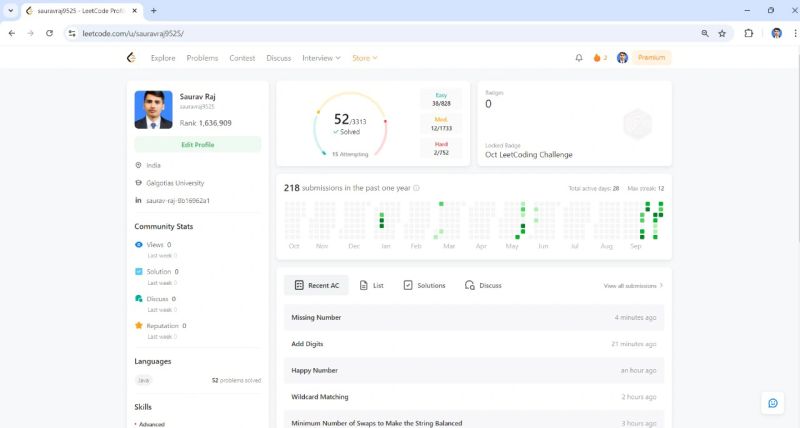Click the university icon beside Galgotias University
Screen dimensions: 800x428
(138, 183)
